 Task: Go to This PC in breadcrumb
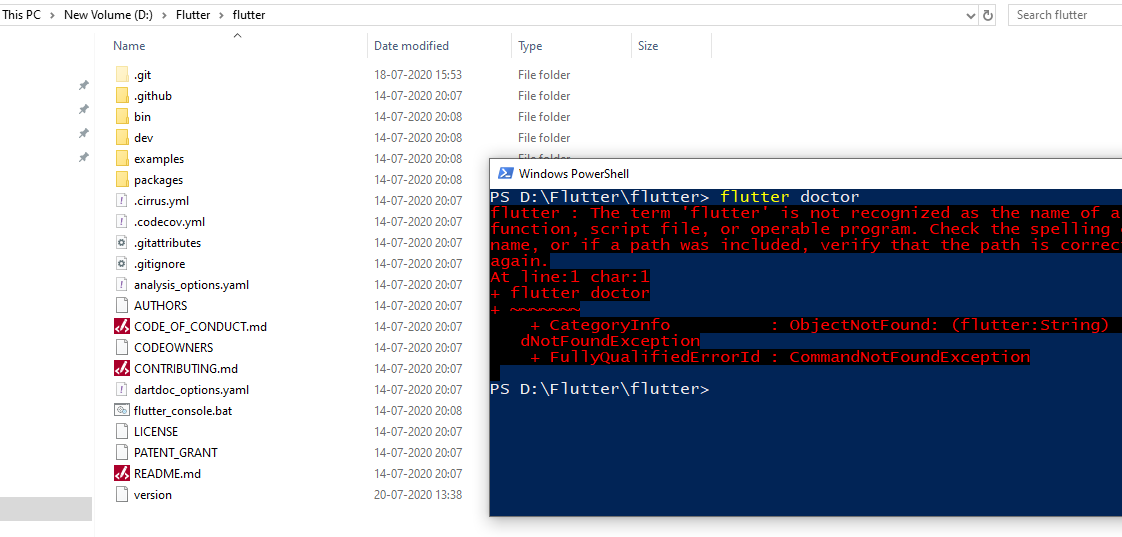[x=21, y=15]
